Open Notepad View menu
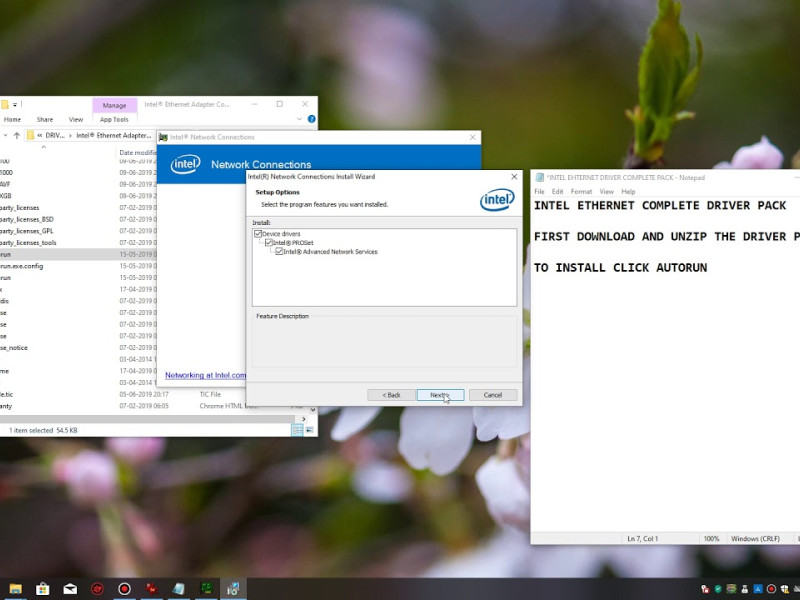Screen dimensions: 800x600 607,191
